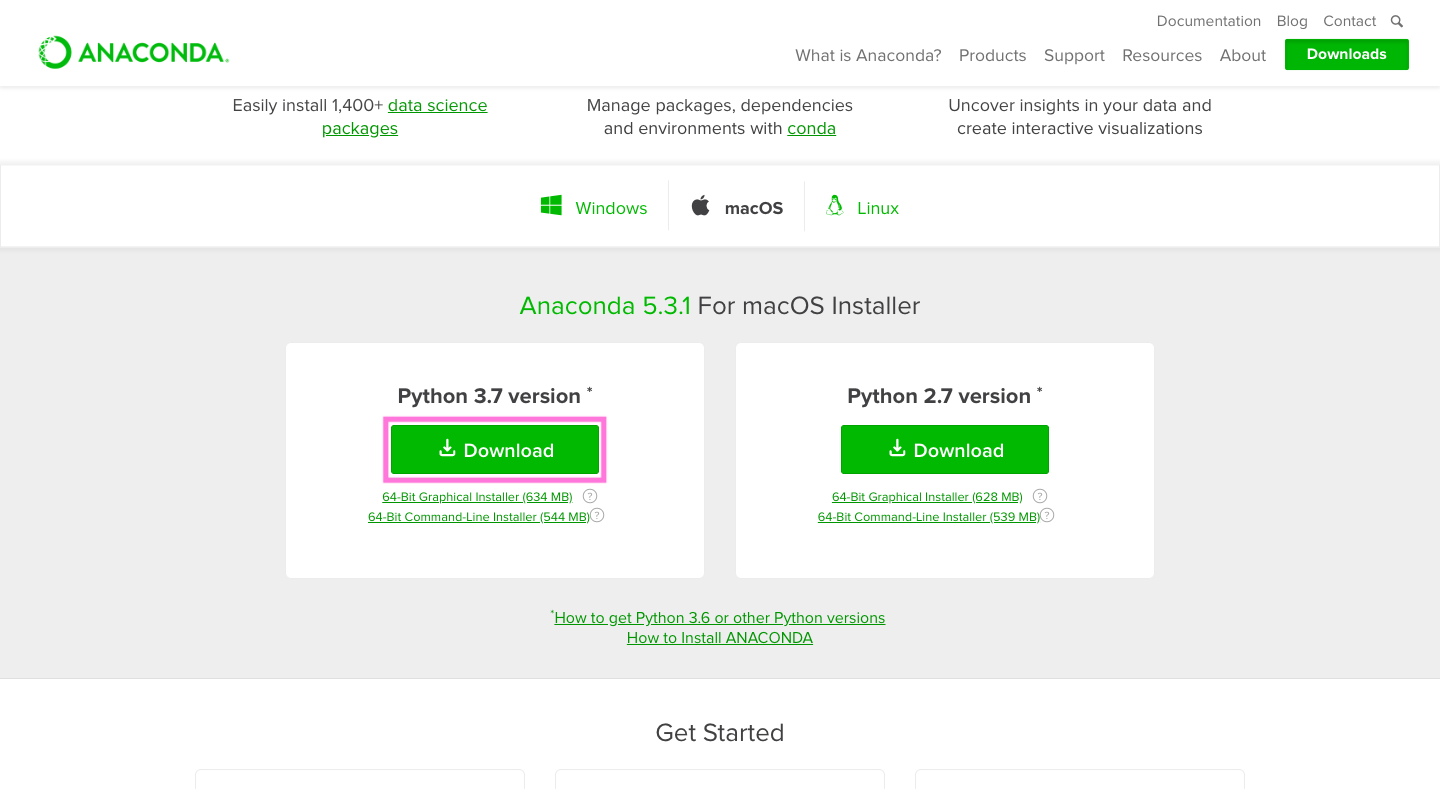
Task: Download the Python 3.7 version
Action: [x=495, y=450]
